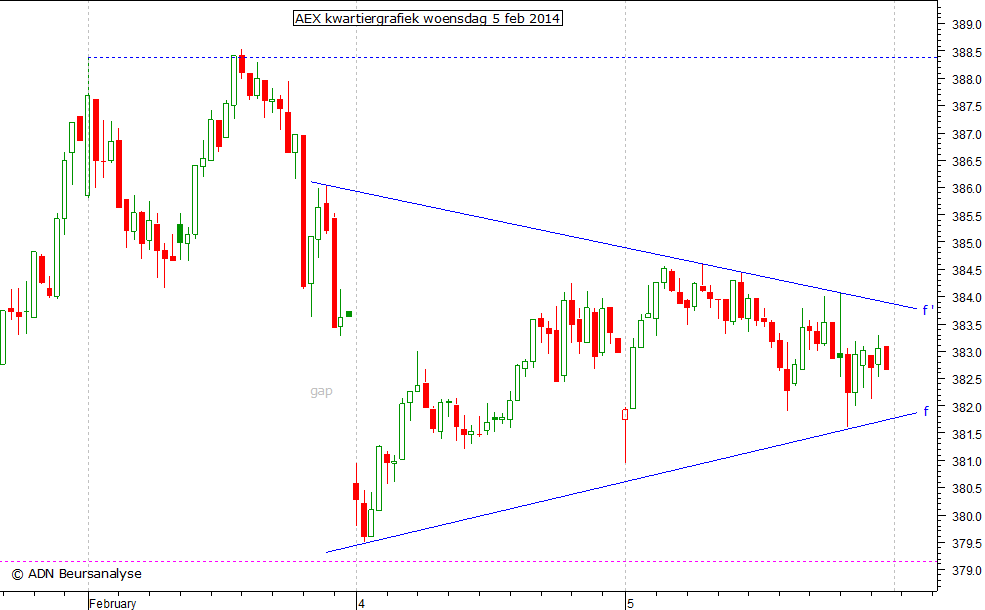The image size is (985, 610).
Task: Click the 386.0 price axis value
Action: [x=967, y=188]
